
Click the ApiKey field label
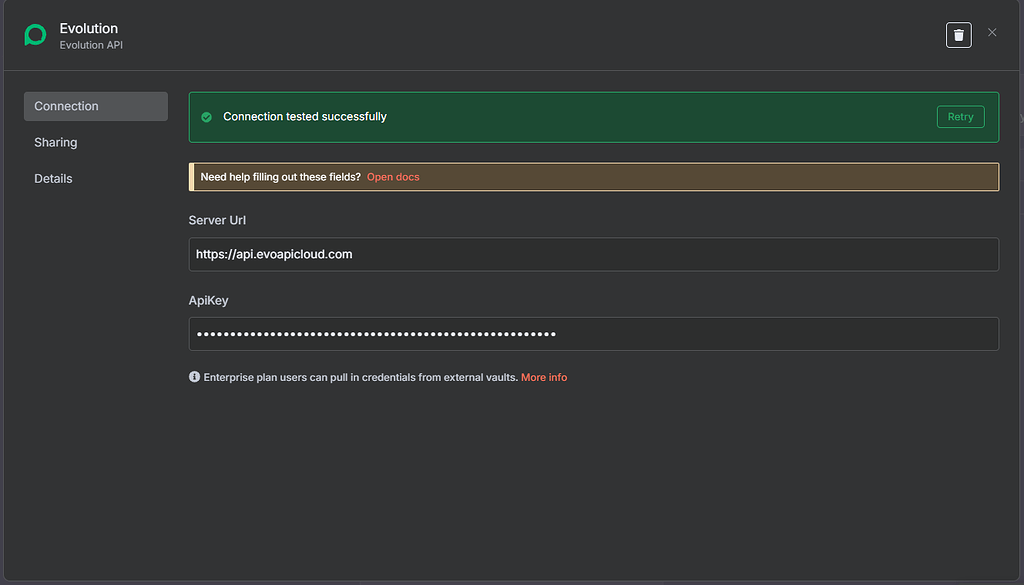[x=208, y=300]
